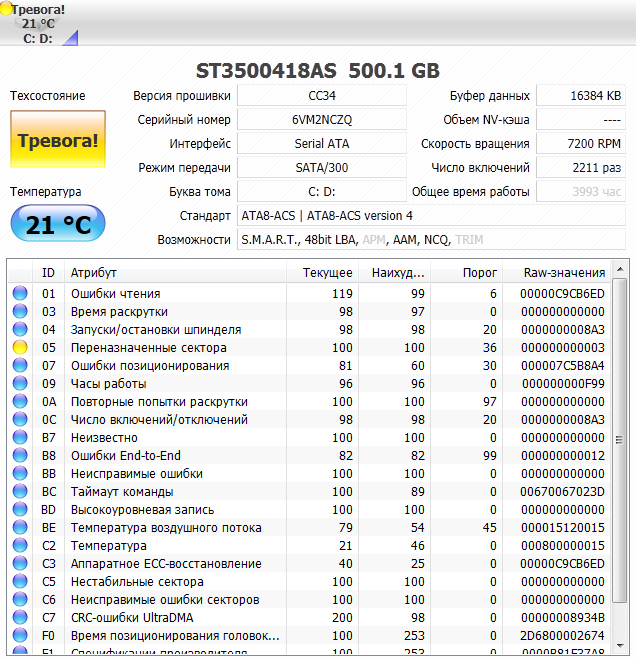
Task: Click the SATA/300 transfer mode field
Action: pyautogui.click(x=322, y=168)
